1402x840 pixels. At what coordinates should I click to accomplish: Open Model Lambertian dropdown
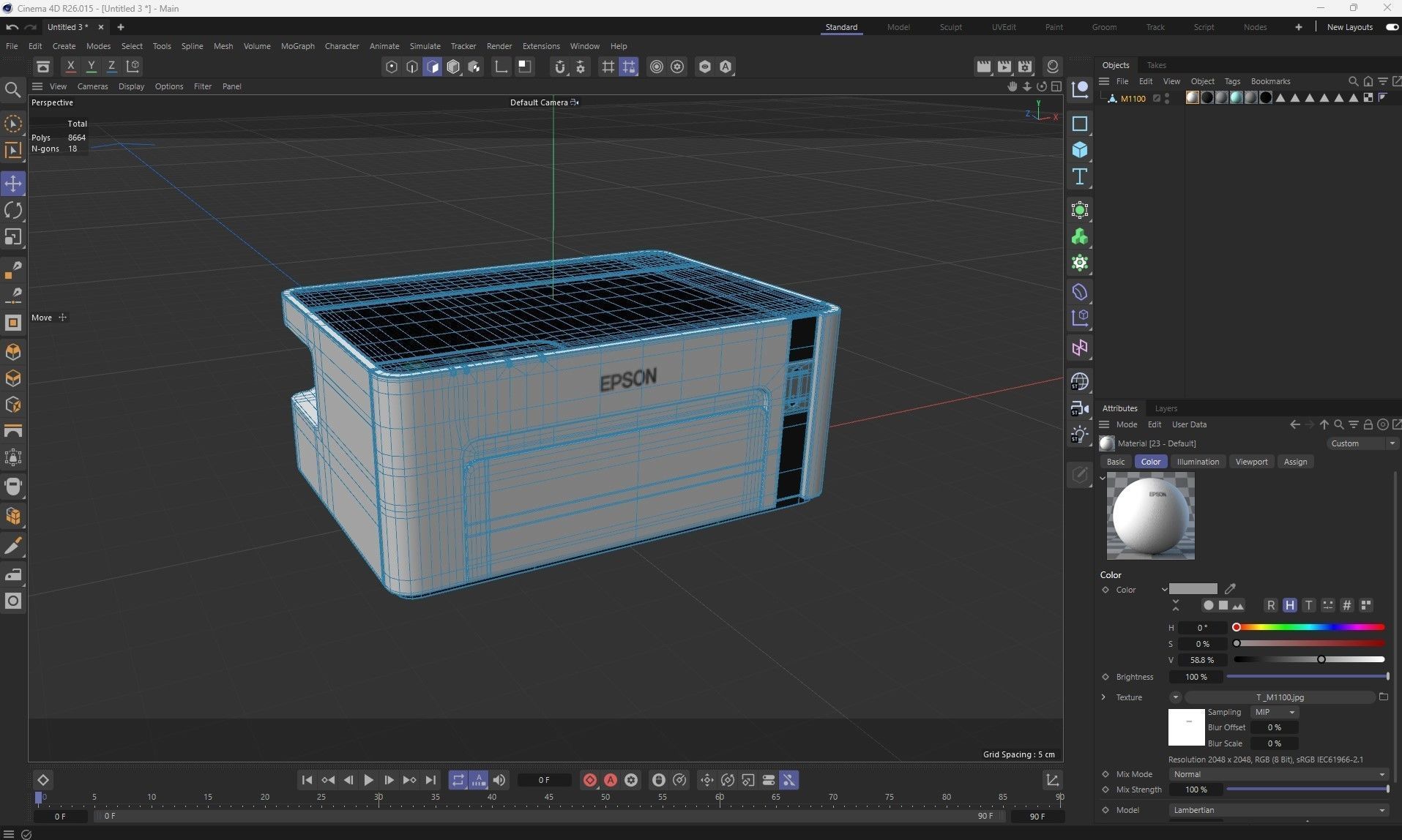coord(1278,810)
